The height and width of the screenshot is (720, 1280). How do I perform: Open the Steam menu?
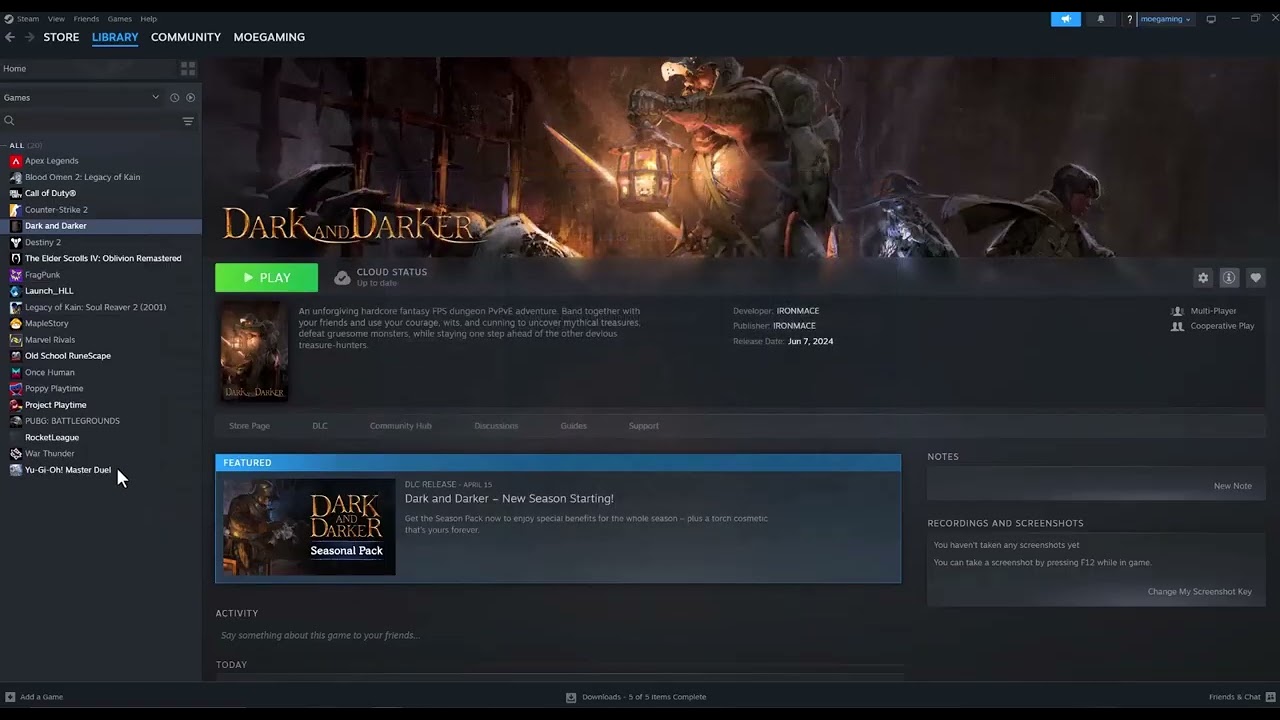[28, 19]
